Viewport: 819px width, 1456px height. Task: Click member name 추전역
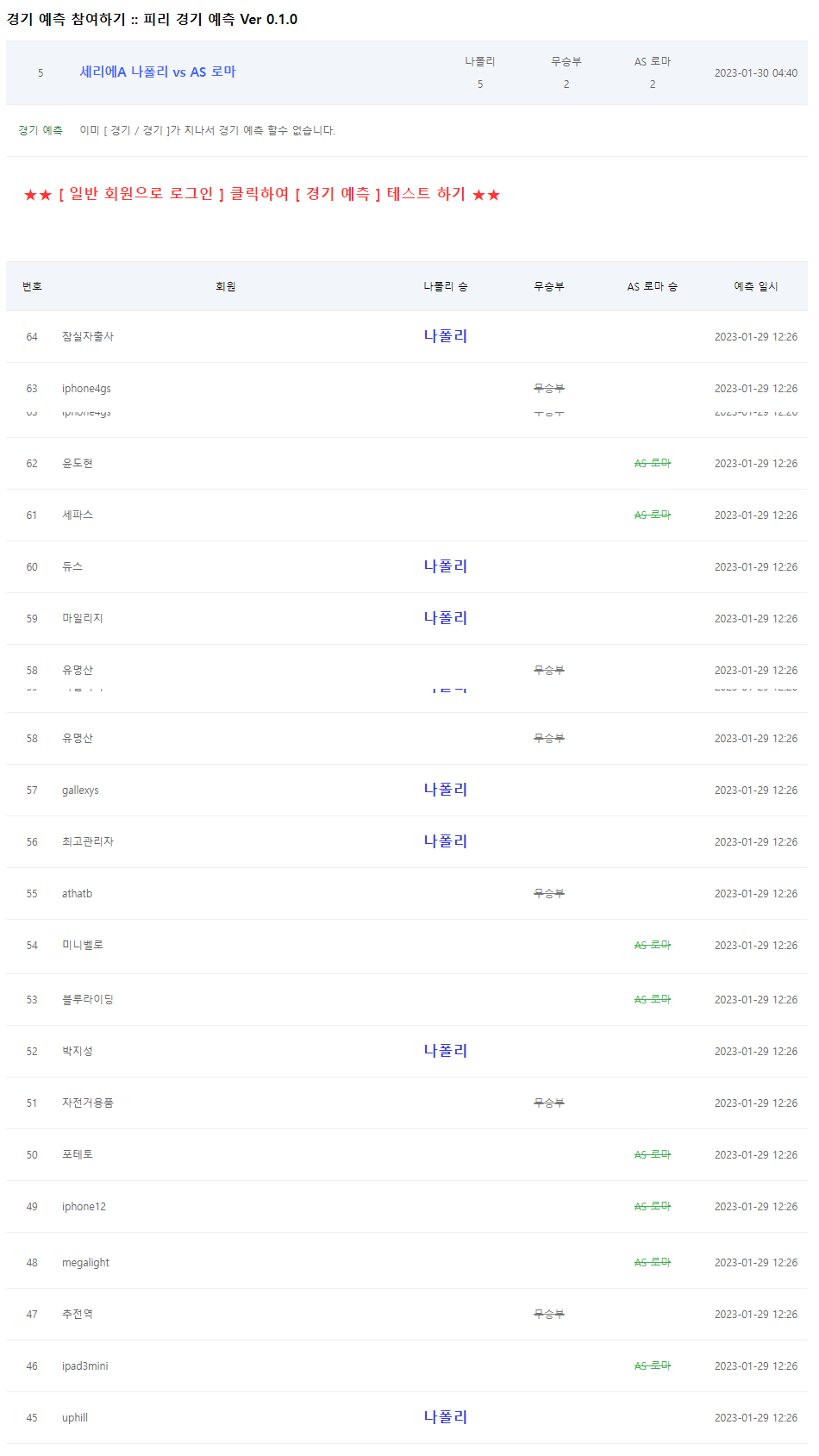pyautogui.click(x=78, y=1315)
